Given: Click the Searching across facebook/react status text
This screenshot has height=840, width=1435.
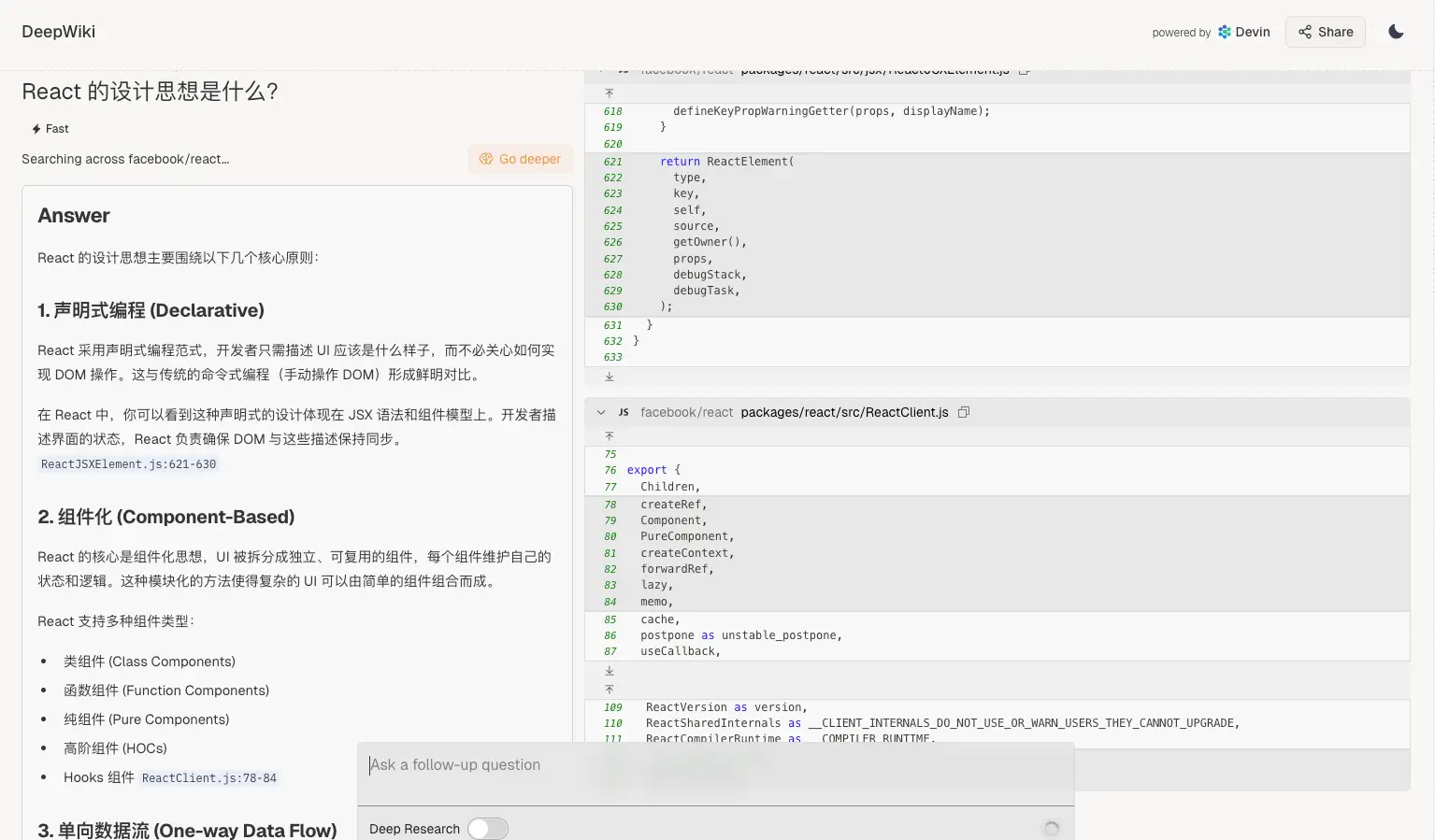Looking at the screenshot, I should (x=125, y=159).
